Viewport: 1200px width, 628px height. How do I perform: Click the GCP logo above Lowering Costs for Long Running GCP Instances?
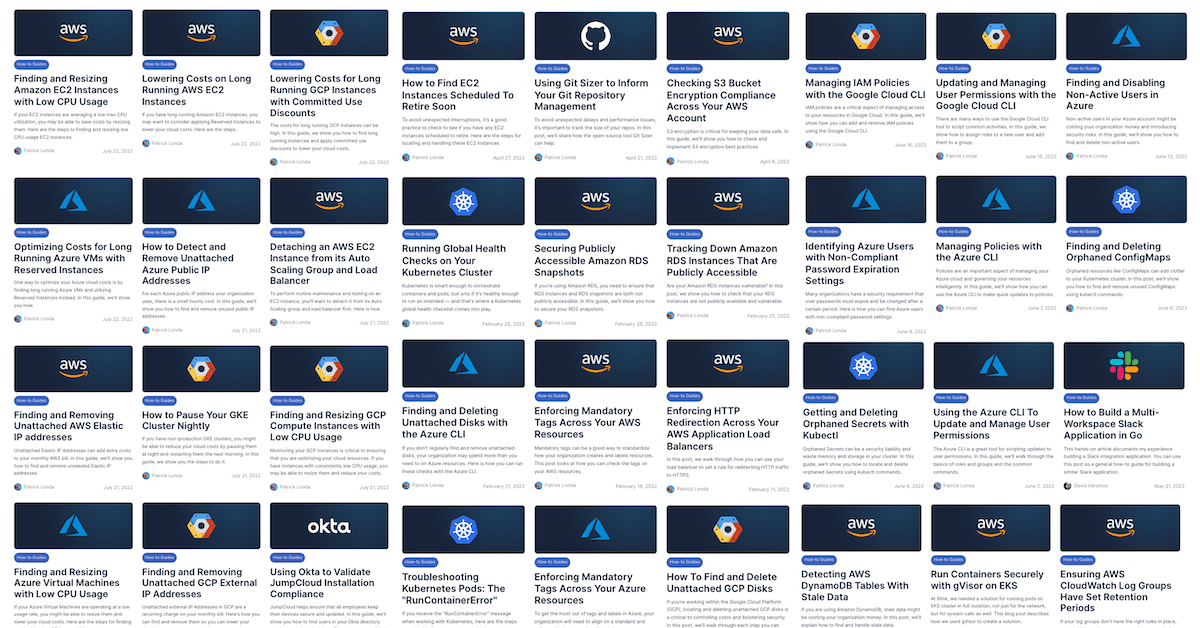tap(329, 33)
